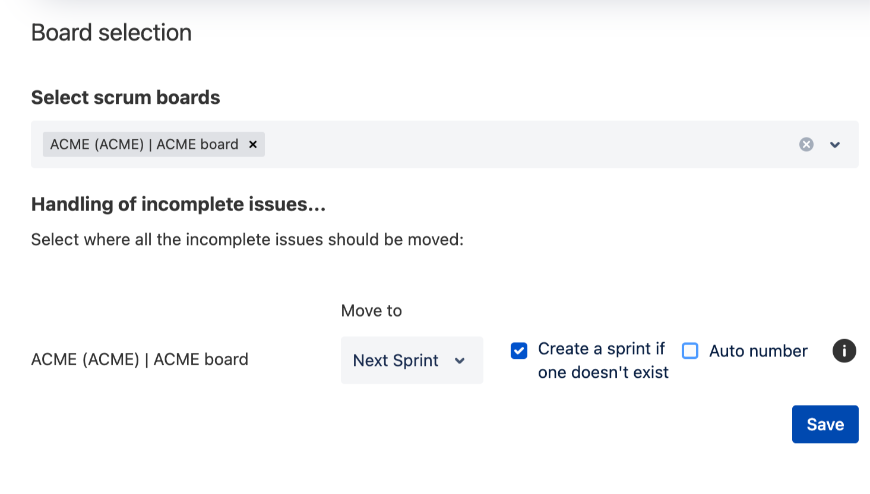Save the board selection settings
The width and height of the screenshot is (870, 494).
[x=825, y=424]
